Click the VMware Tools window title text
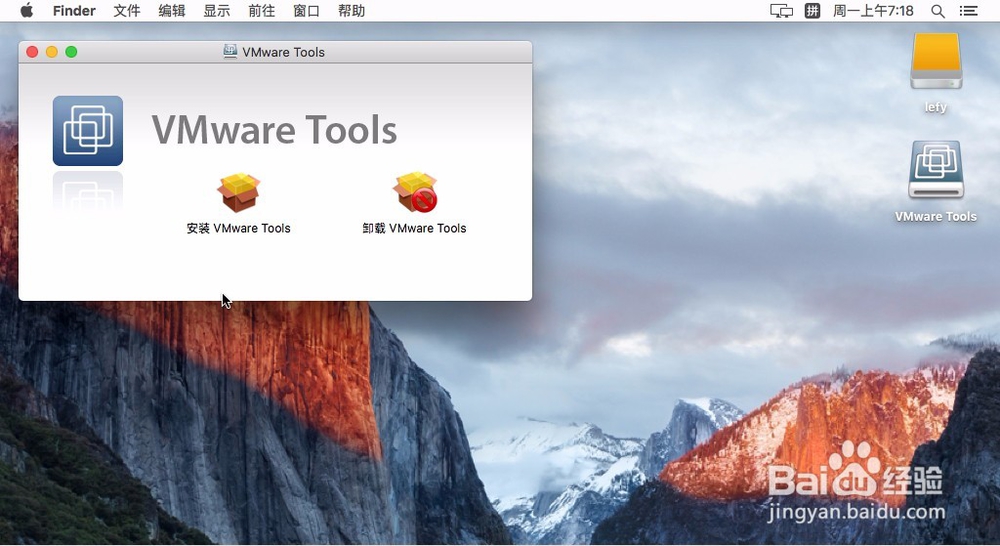The height and width of the screenshot is (546, 1000). tap(283, 52)
